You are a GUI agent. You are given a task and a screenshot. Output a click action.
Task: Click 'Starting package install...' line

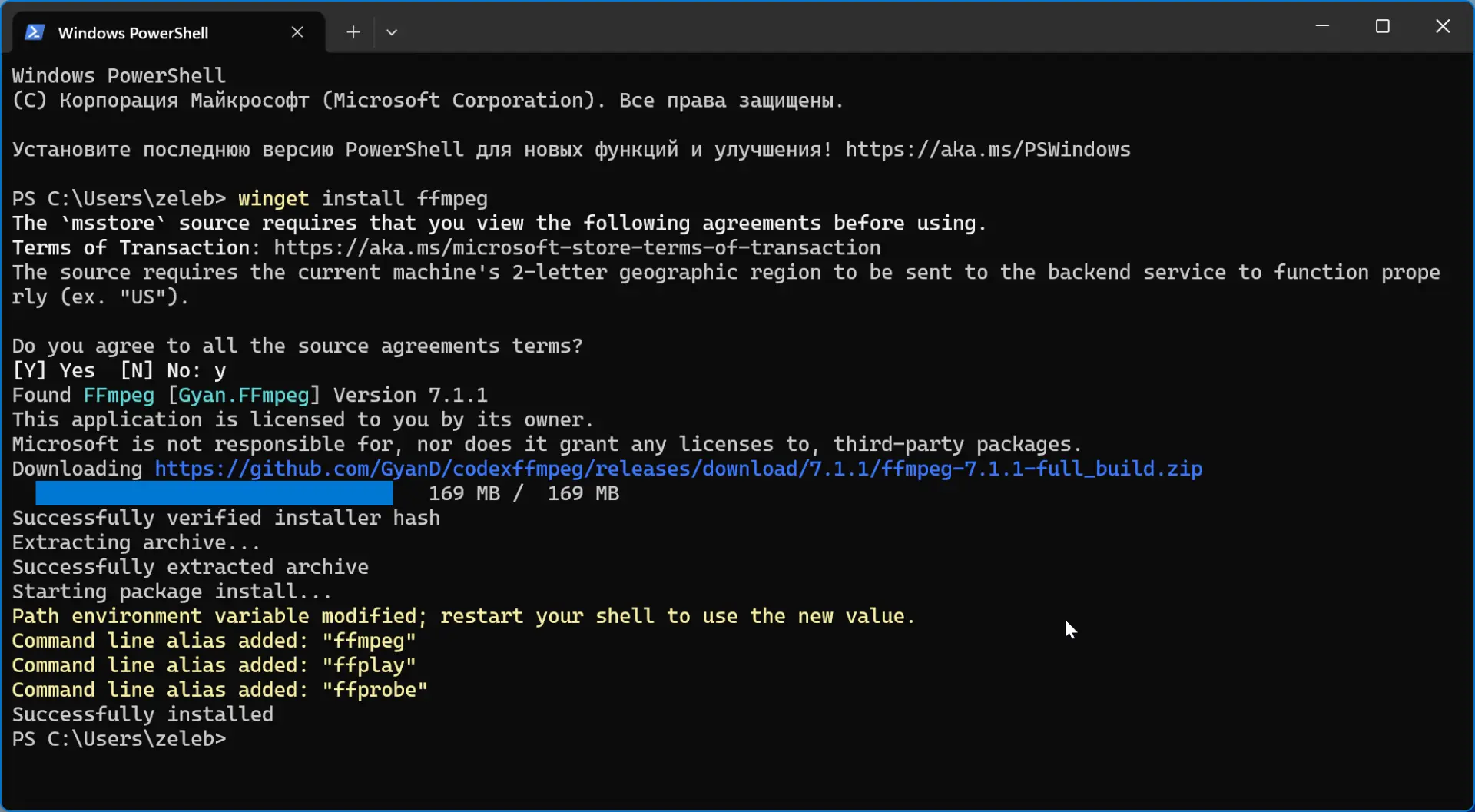172,592
